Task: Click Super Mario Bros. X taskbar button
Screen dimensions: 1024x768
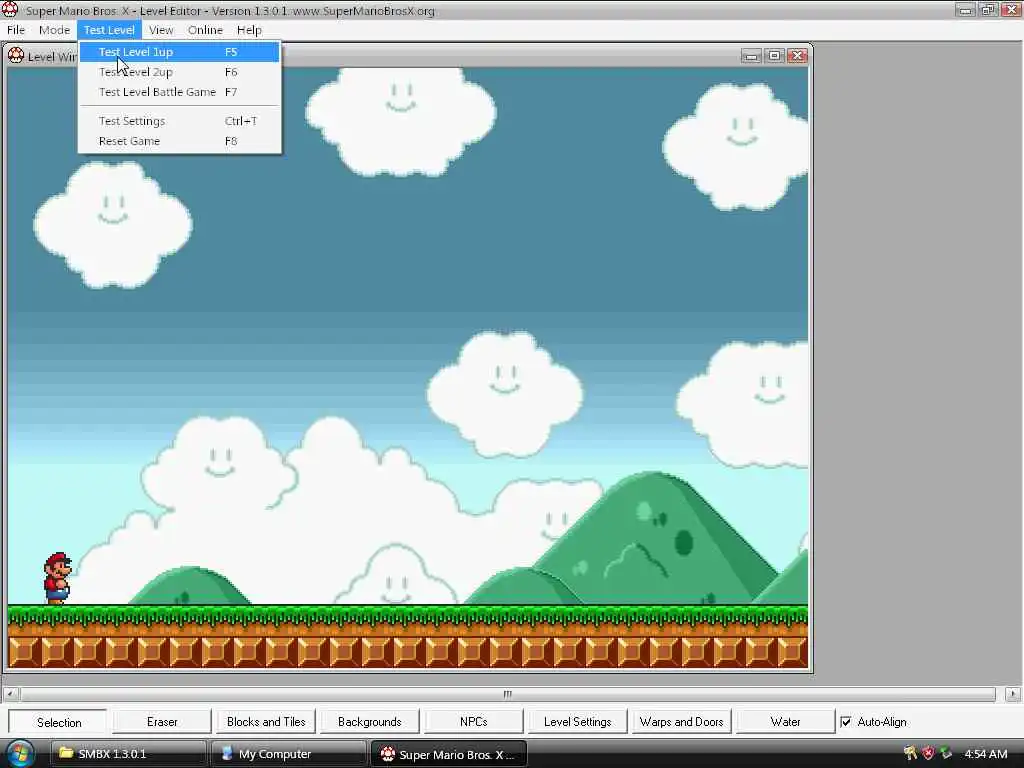Action: 449,754
